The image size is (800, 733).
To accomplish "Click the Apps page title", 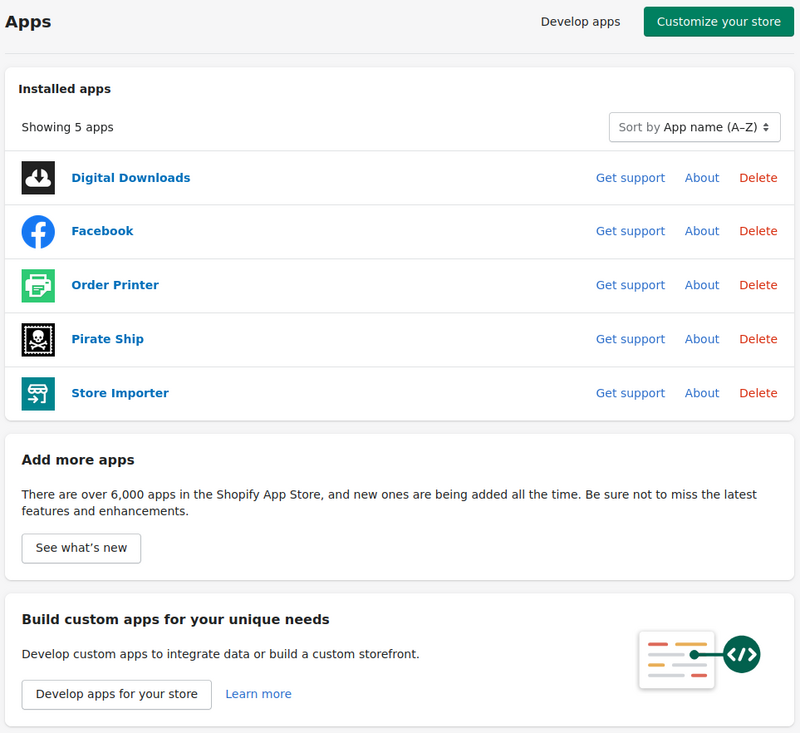I will click(x=28, y=22).
